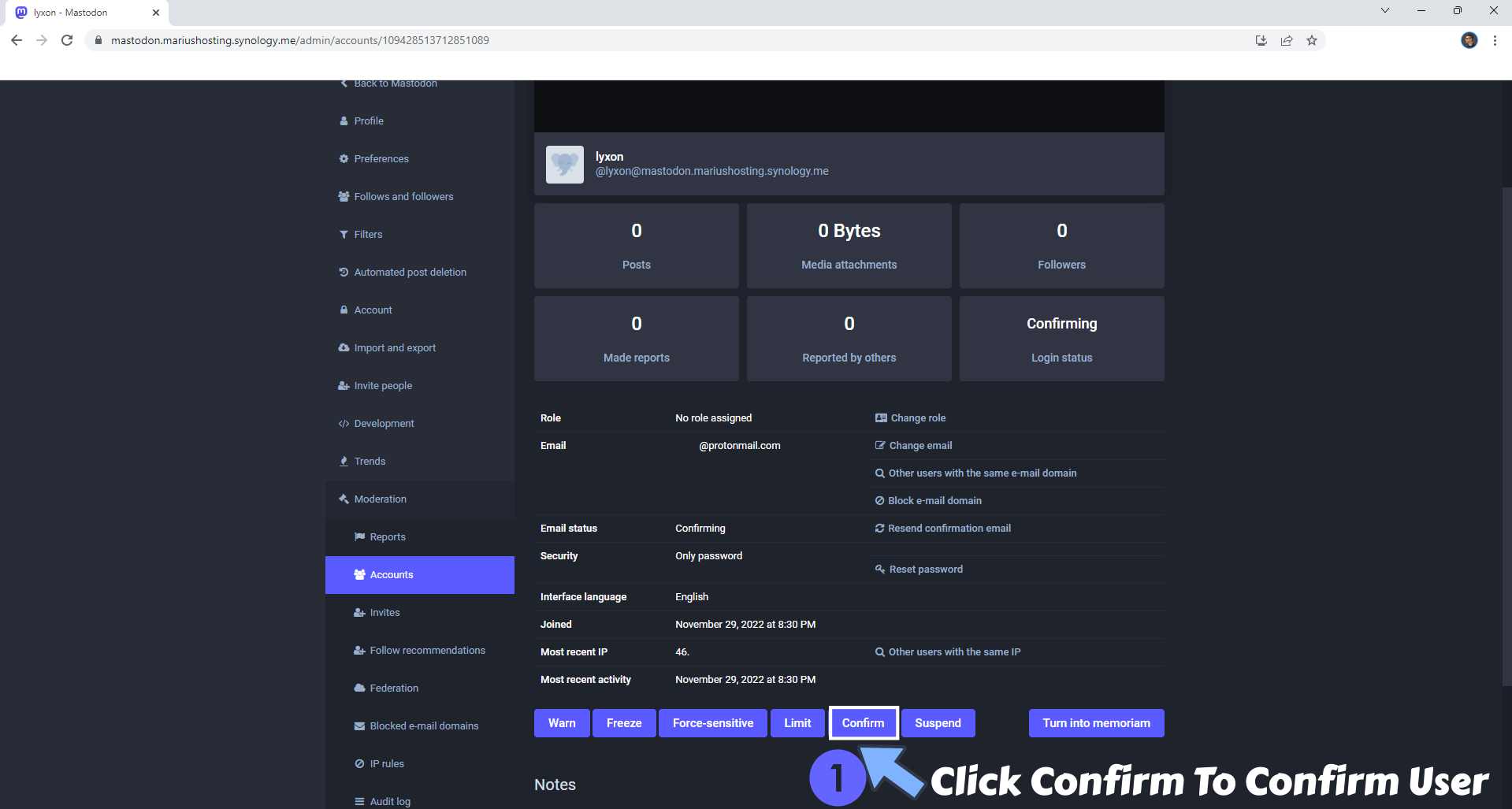
Task: Click Turn into memoriam button
Action: [x=1097, y=723]
